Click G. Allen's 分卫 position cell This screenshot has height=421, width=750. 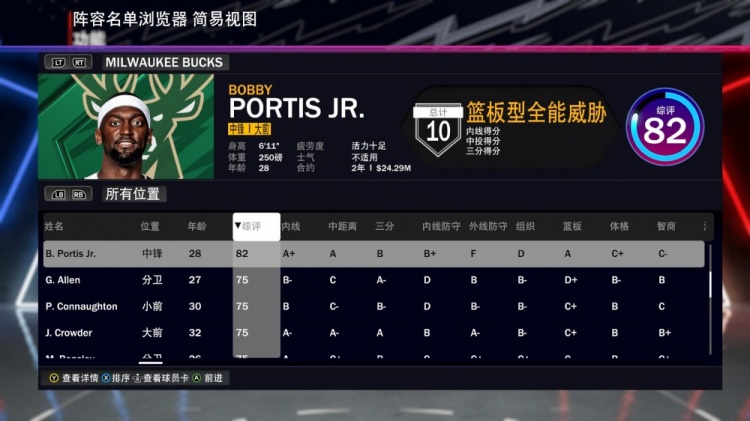152,280
